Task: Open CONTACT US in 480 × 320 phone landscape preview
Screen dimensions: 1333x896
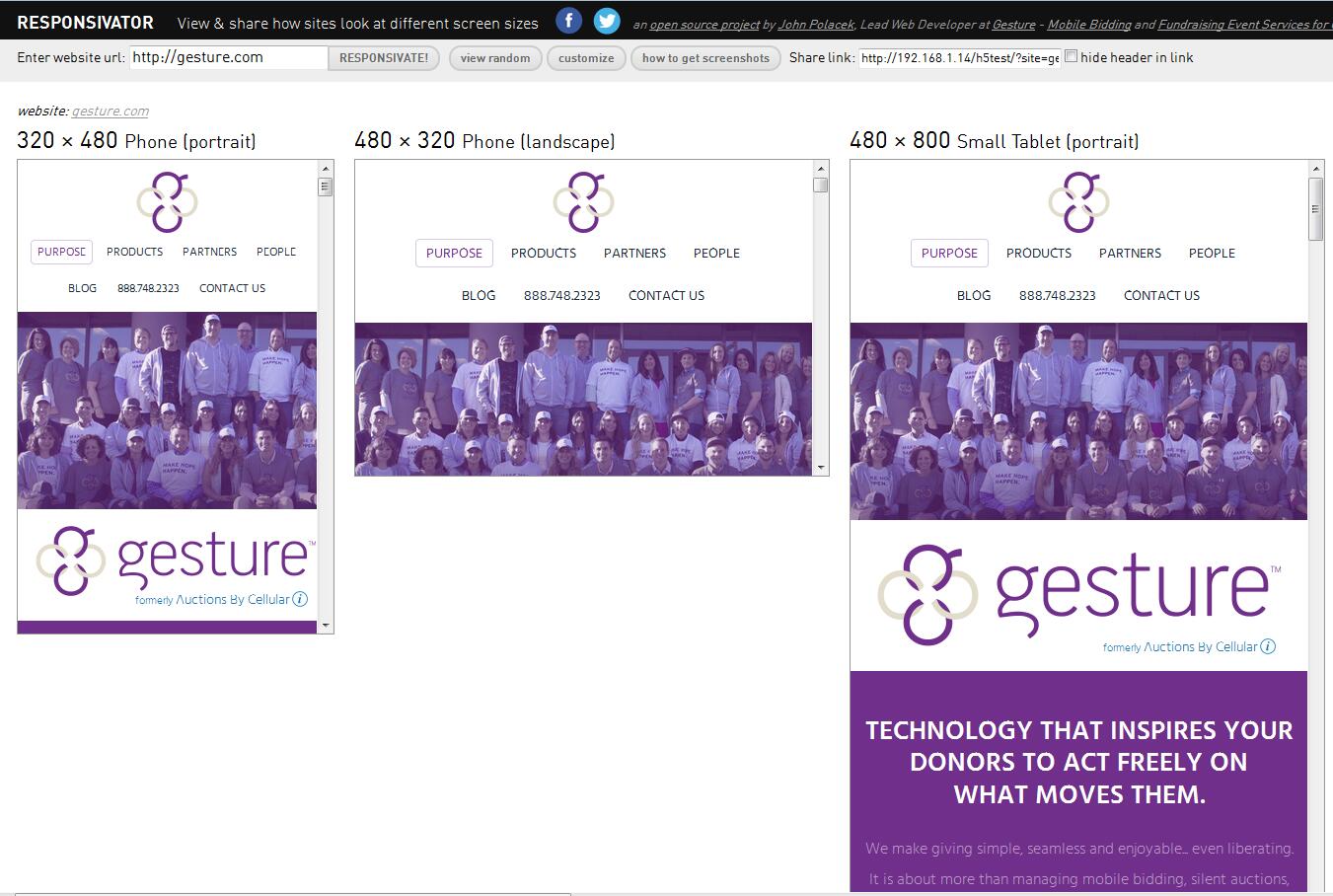Action: point(666,295)
